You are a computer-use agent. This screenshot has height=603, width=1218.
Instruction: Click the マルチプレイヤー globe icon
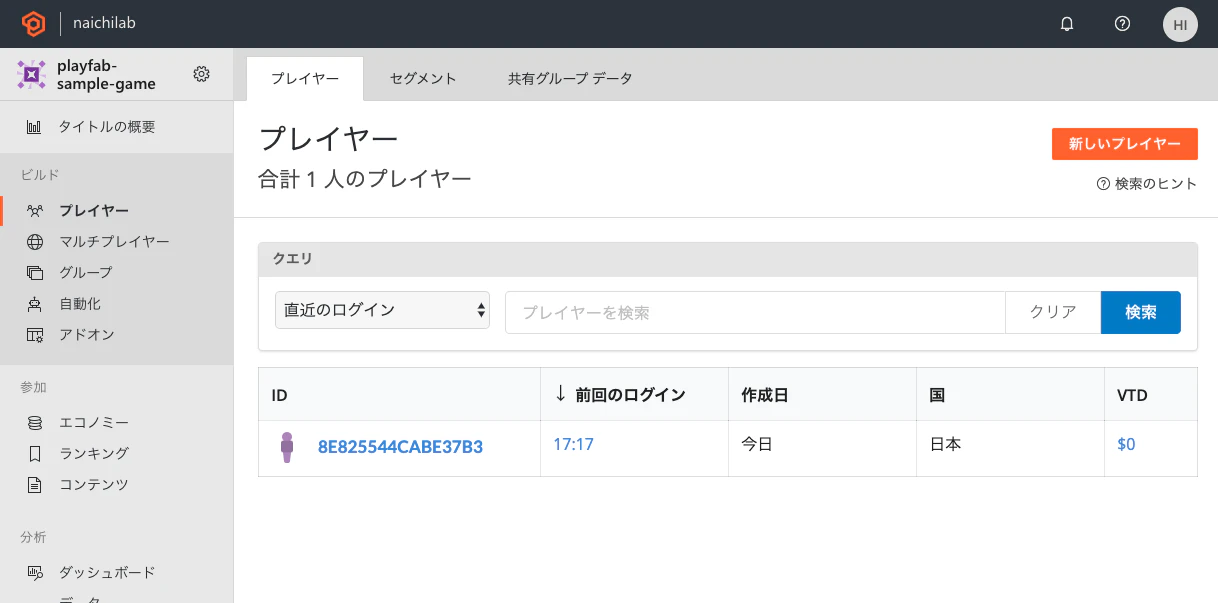pyautogui.click(x=35, y=242)
